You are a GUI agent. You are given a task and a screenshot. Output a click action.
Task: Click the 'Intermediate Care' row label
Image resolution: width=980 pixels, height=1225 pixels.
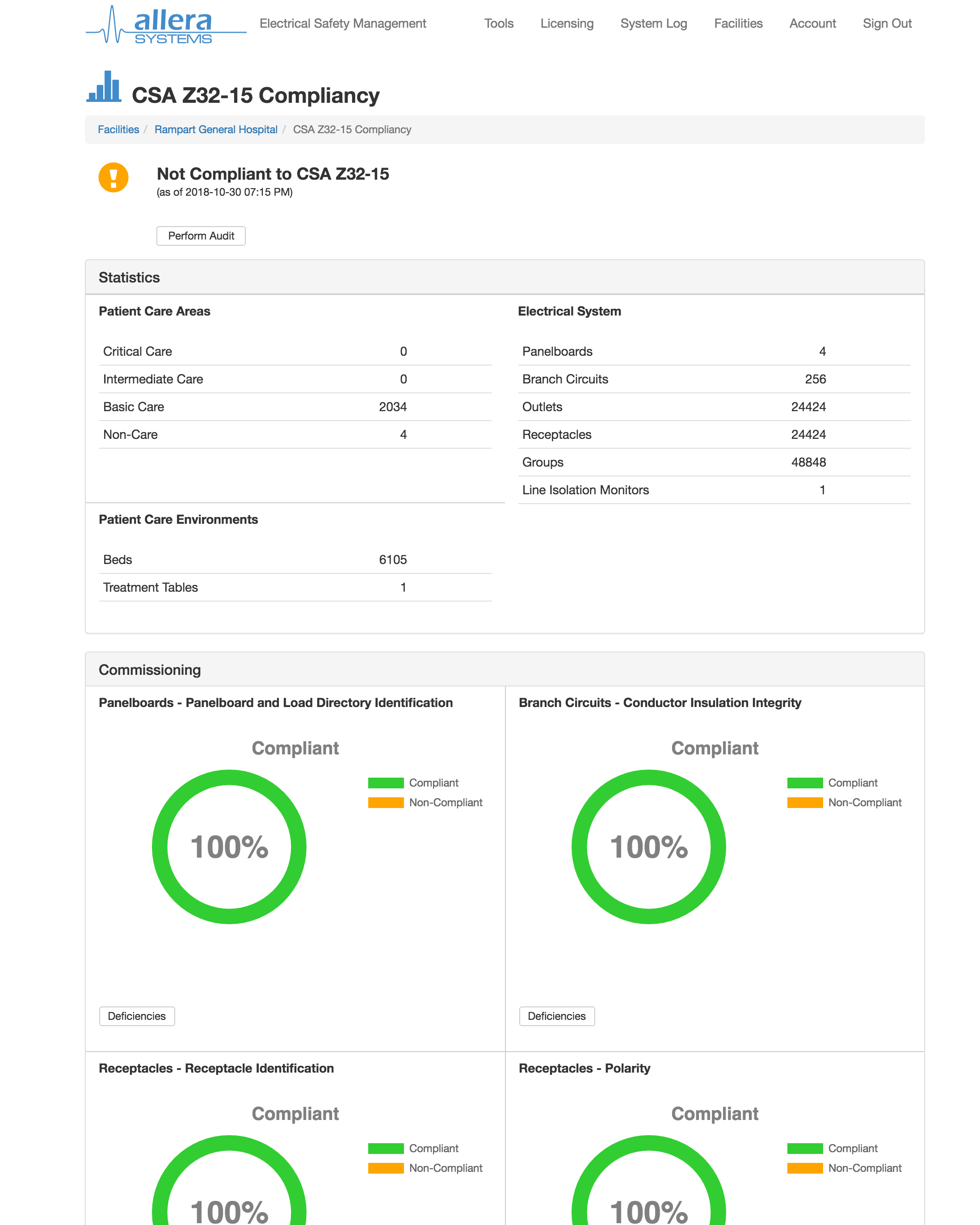pyautogui.click(x=153, y=379)
